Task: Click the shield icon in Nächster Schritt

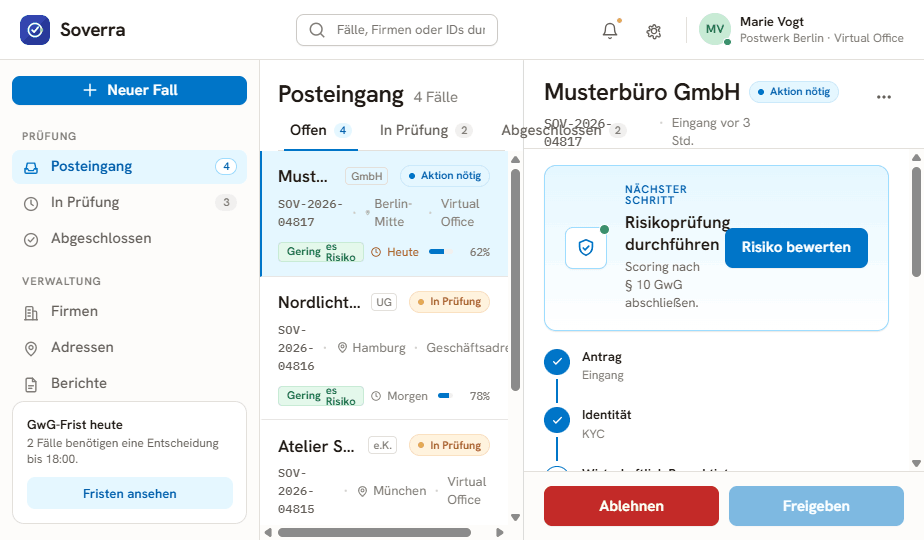Action: (x=586, y=248)
